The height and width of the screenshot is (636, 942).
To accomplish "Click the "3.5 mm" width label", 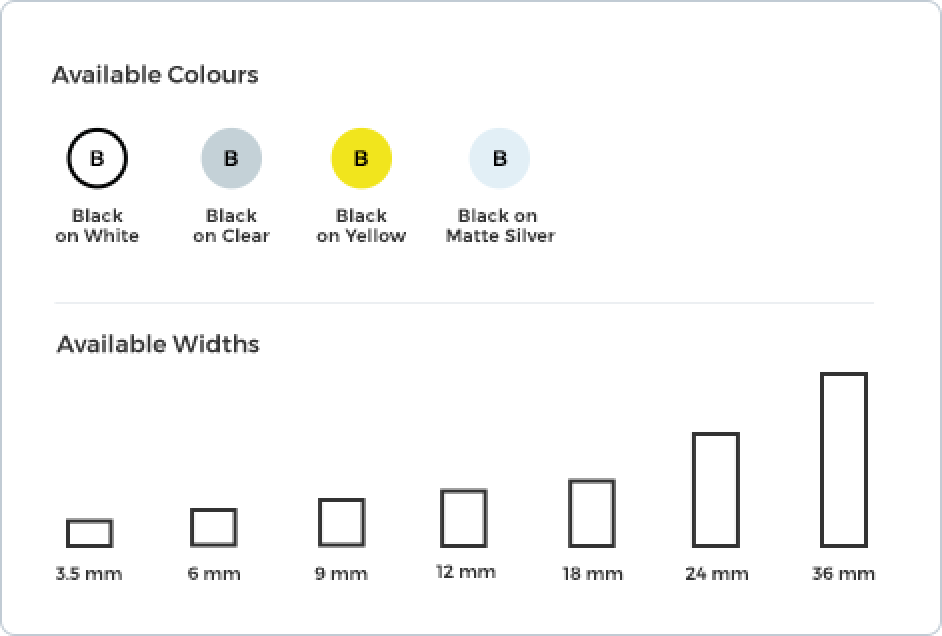I will (89, 574).
